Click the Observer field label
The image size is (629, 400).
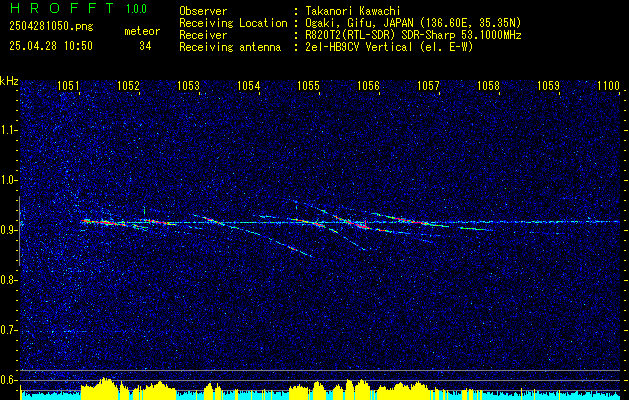[x=203, y=11]
